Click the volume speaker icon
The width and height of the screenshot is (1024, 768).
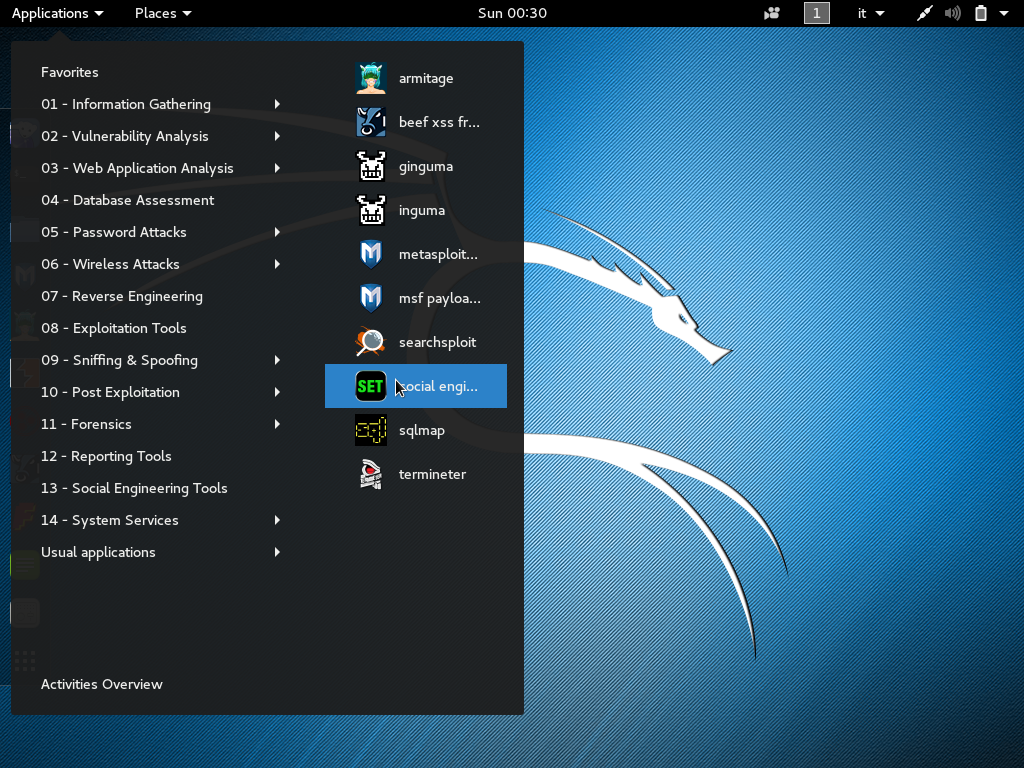coord(953,13)
